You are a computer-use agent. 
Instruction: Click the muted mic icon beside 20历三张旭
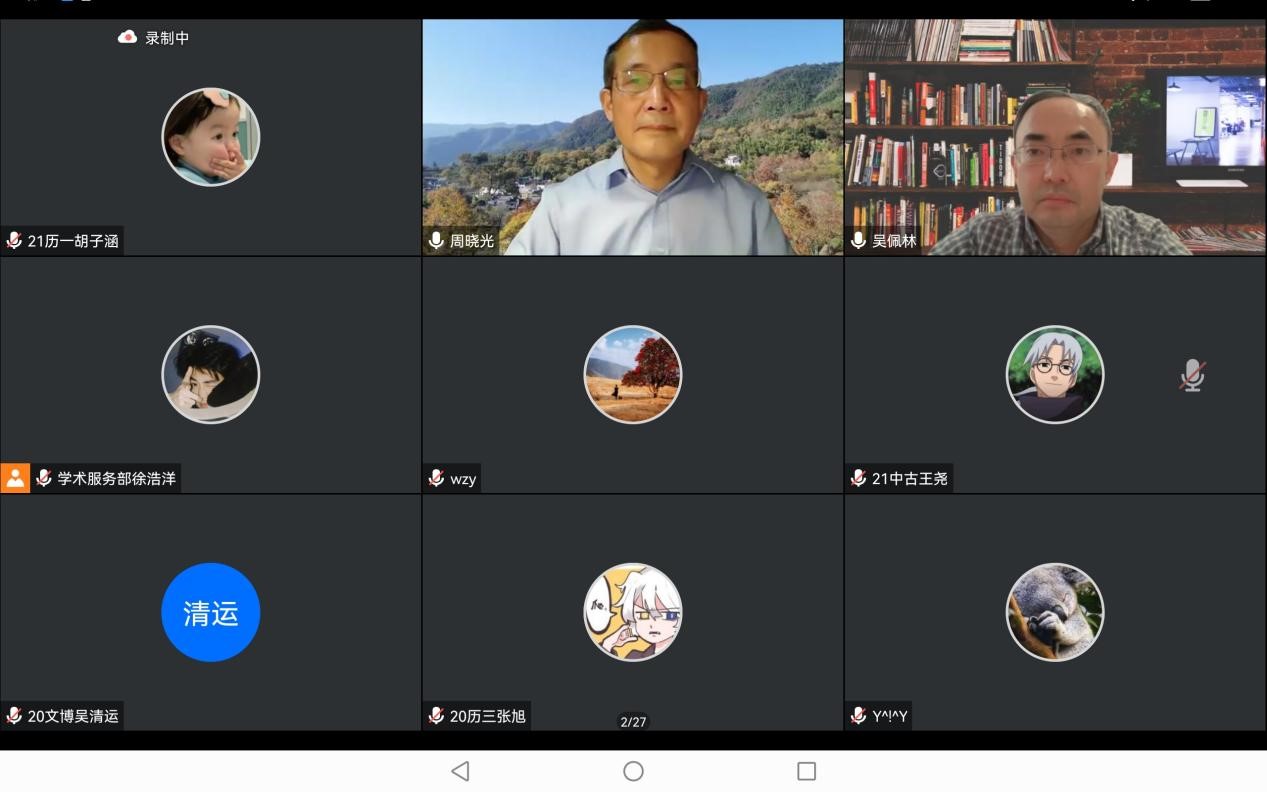pyautogui.click(x=436, y=716)
